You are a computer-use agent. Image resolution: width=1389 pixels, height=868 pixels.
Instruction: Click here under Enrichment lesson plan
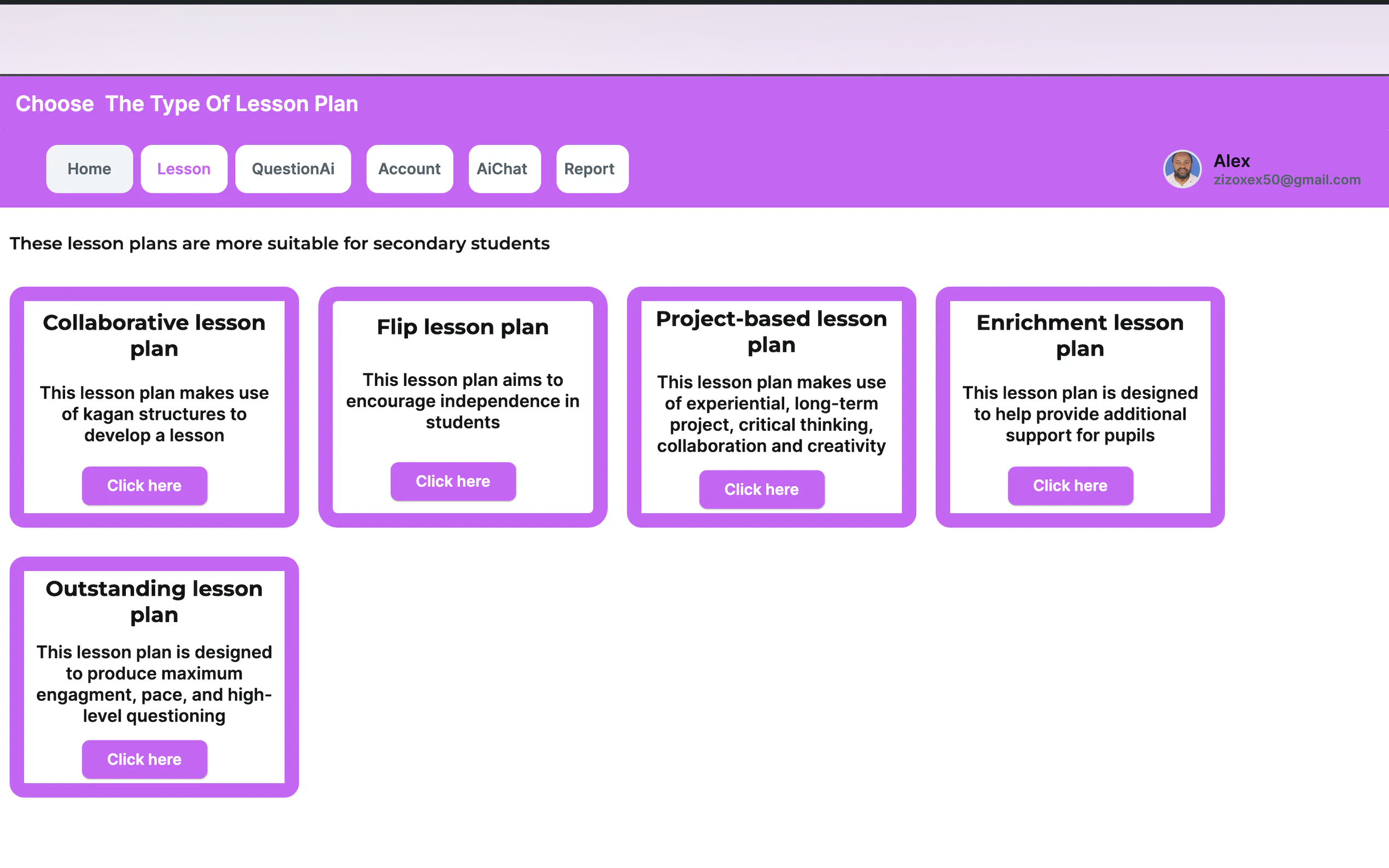1070,486
